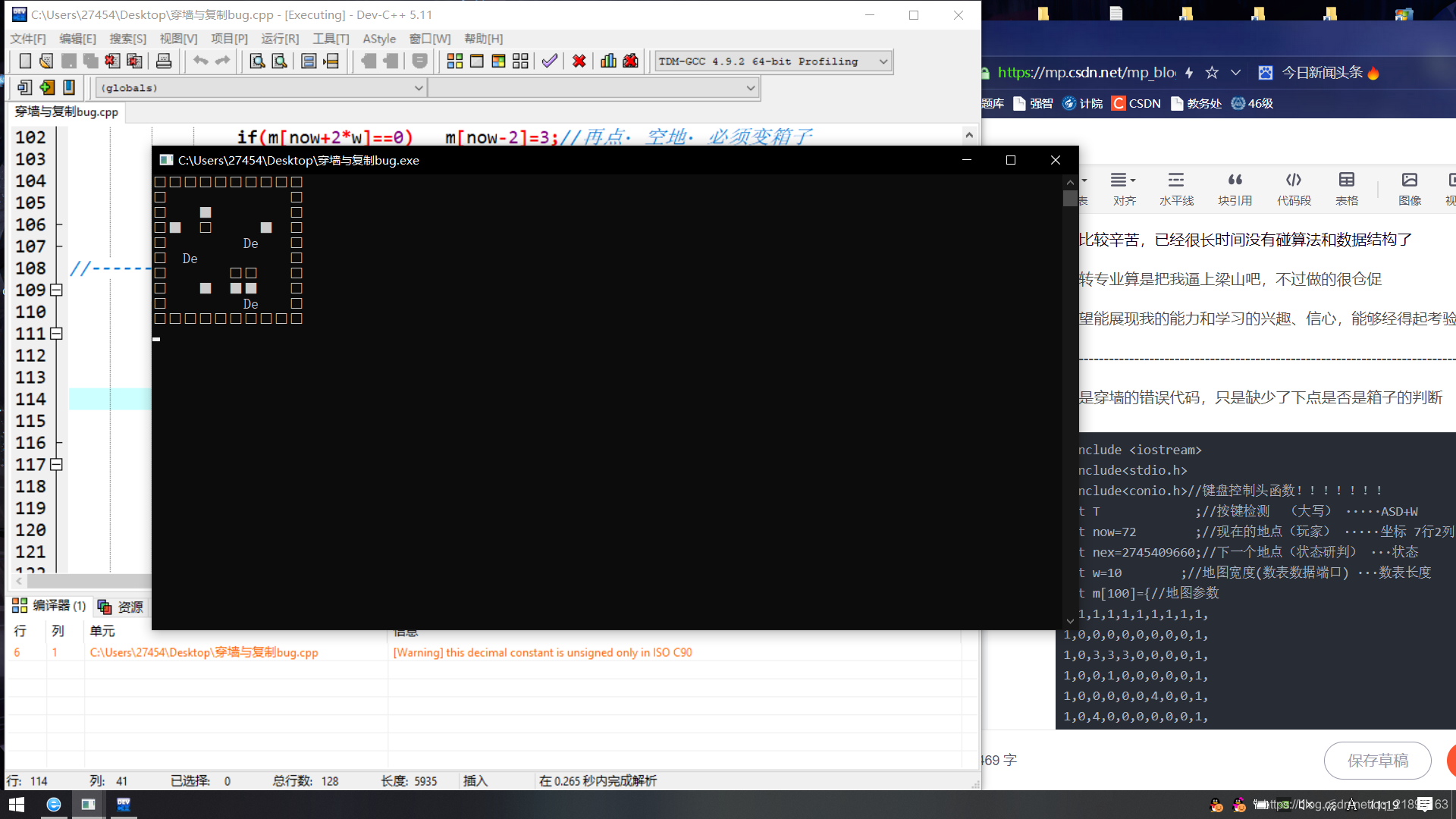Viewport: 1456px width, 819px height.
Task: Switch to the 编译器 (1) bottom tab
Action: pos(49,606)
